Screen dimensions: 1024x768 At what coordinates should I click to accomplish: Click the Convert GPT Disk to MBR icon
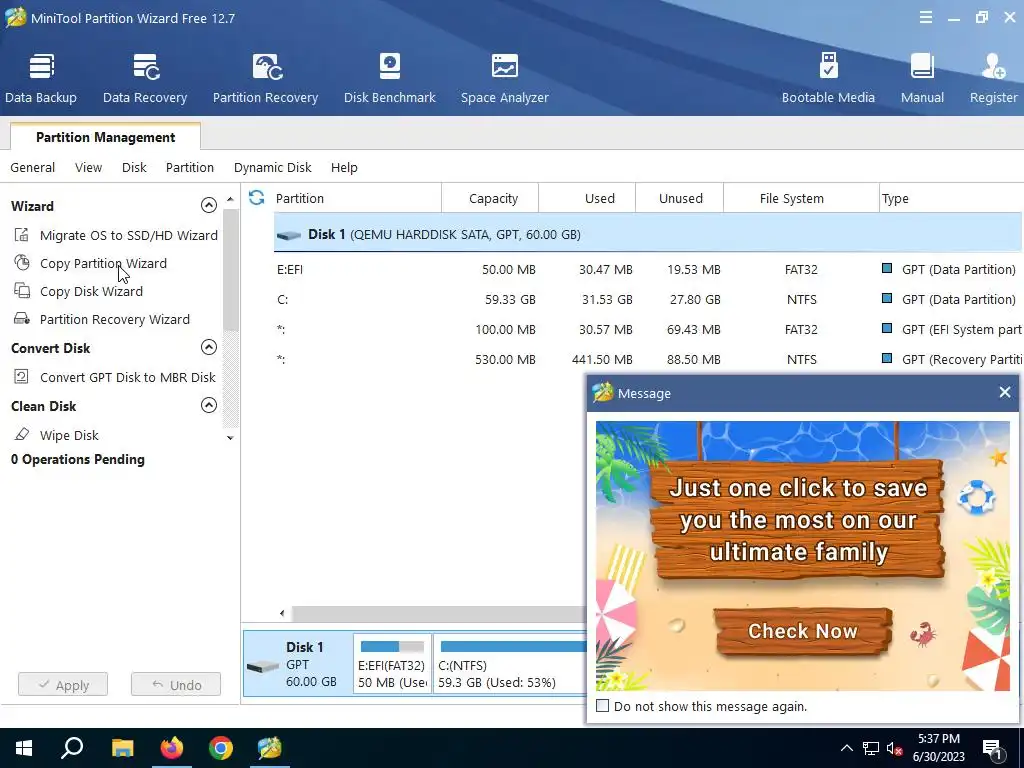pyautogui.click(x=22, y=376)
